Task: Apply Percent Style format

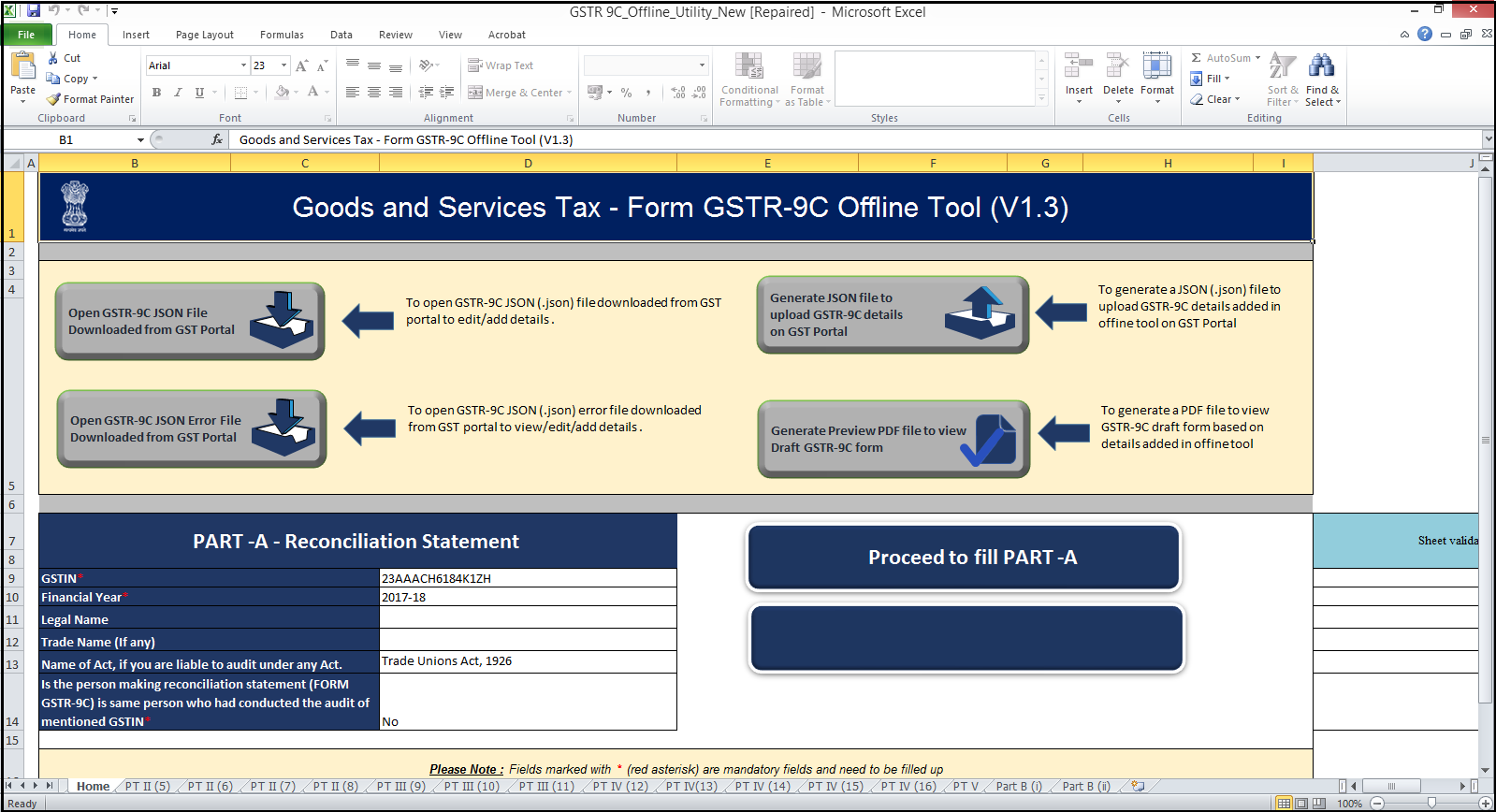Action: coord(626,93)
